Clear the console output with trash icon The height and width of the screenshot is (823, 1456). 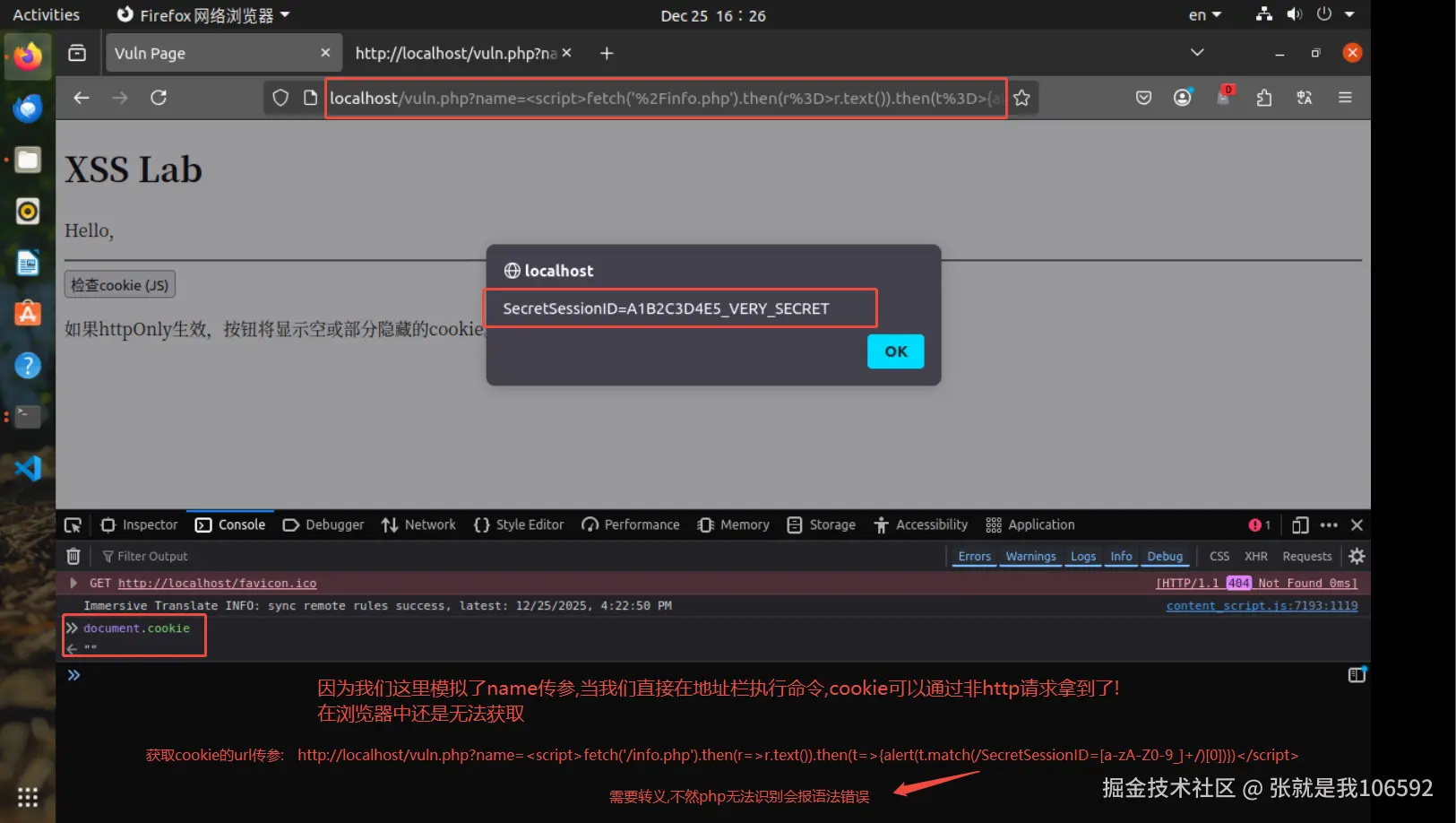(x=73, y=557)
